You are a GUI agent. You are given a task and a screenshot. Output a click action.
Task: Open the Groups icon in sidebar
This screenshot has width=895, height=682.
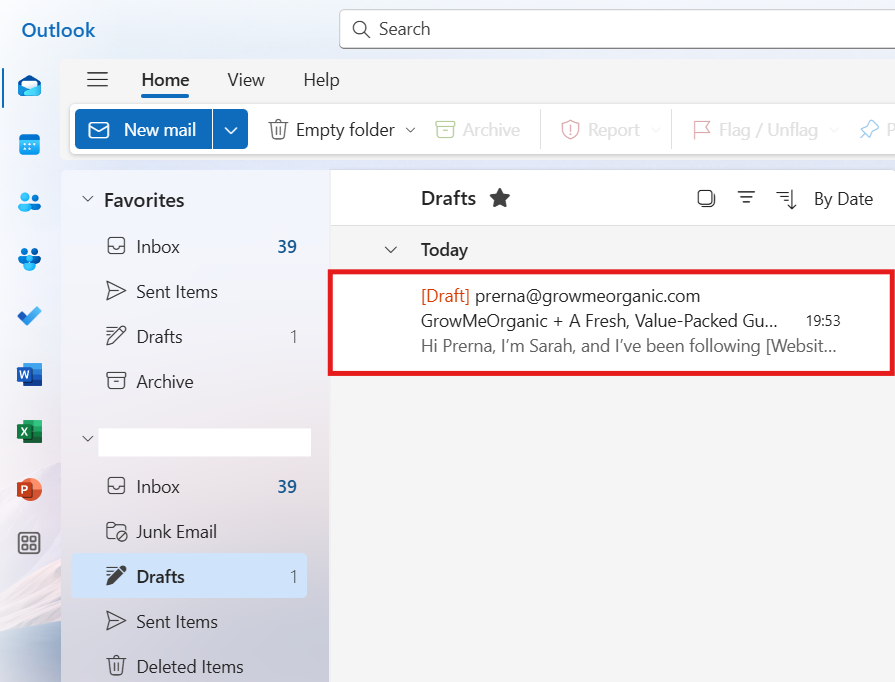point(29,259)
